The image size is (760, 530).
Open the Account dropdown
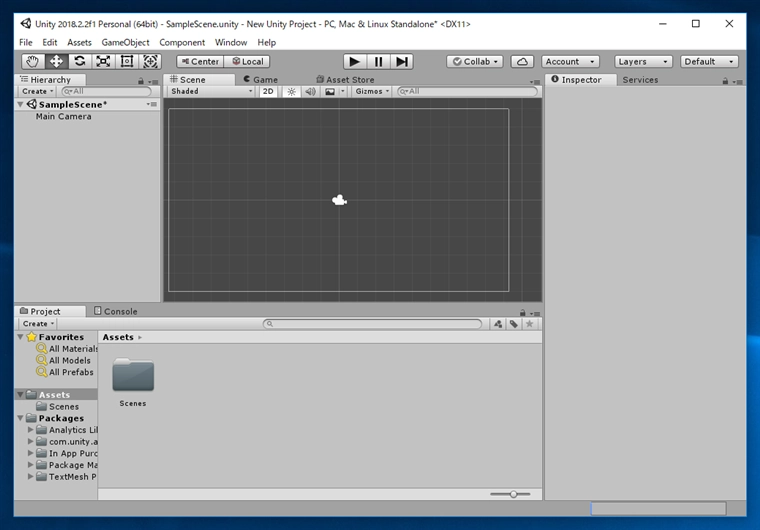[x=570, y=62]
